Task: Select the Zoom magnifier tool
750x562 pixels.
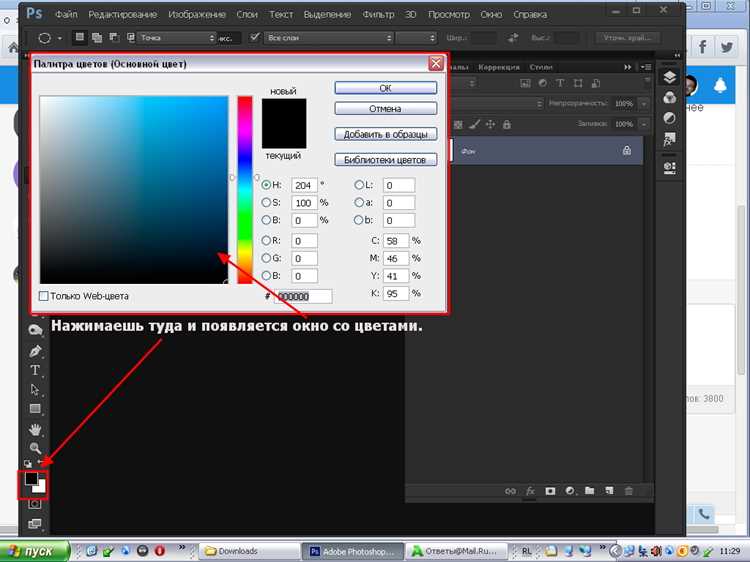Action: pos(35,448)
